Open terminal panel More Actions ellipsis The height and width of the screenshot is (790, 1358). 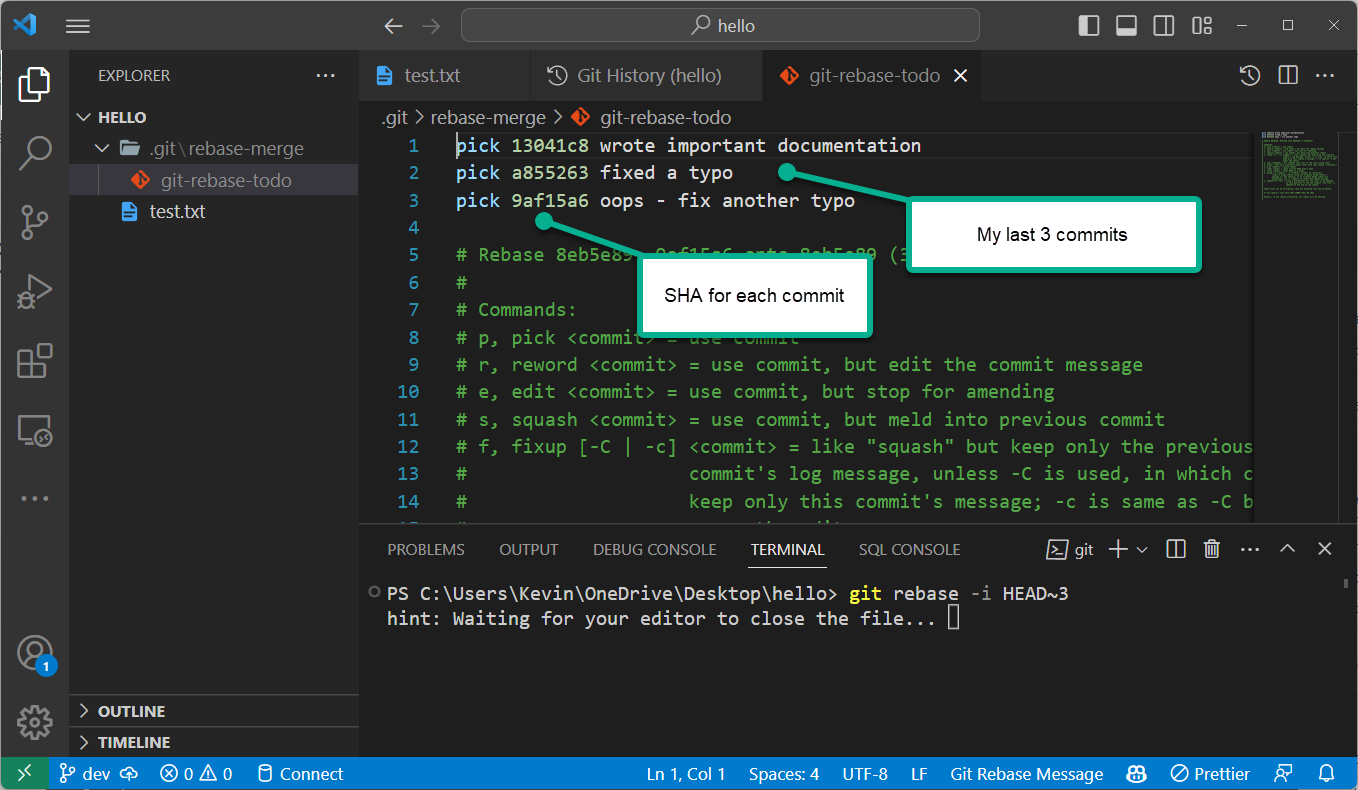tap(1250, 549)
